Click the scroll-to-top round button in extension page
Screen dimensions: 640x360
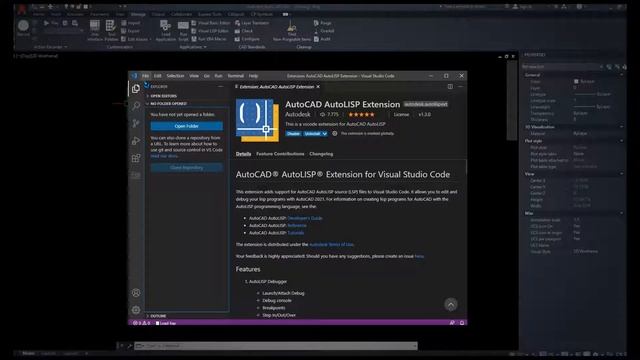[451, 304]
